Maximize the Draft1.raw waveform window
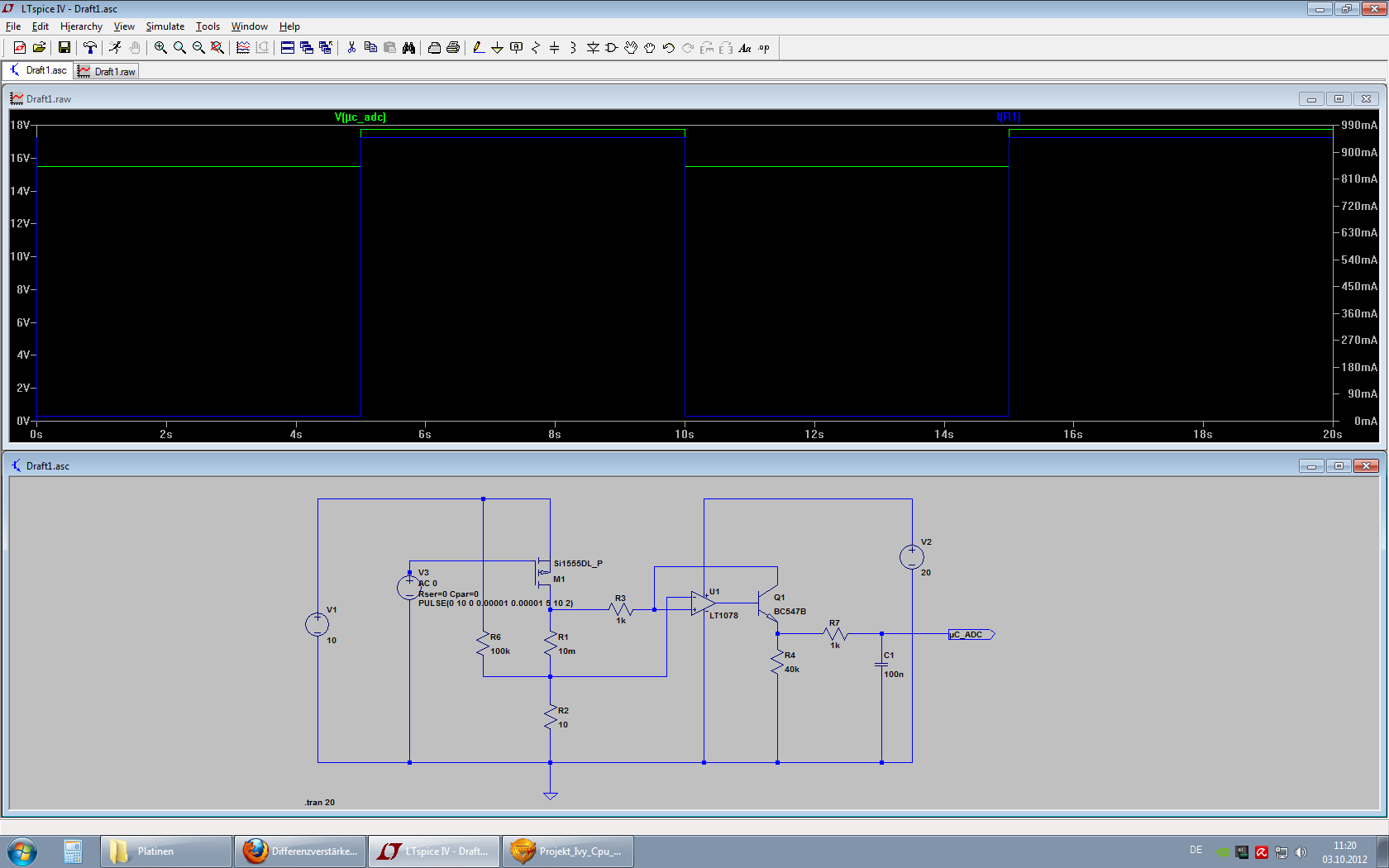The height and width of the screenshot is (868, 1389). [1339, 98]
